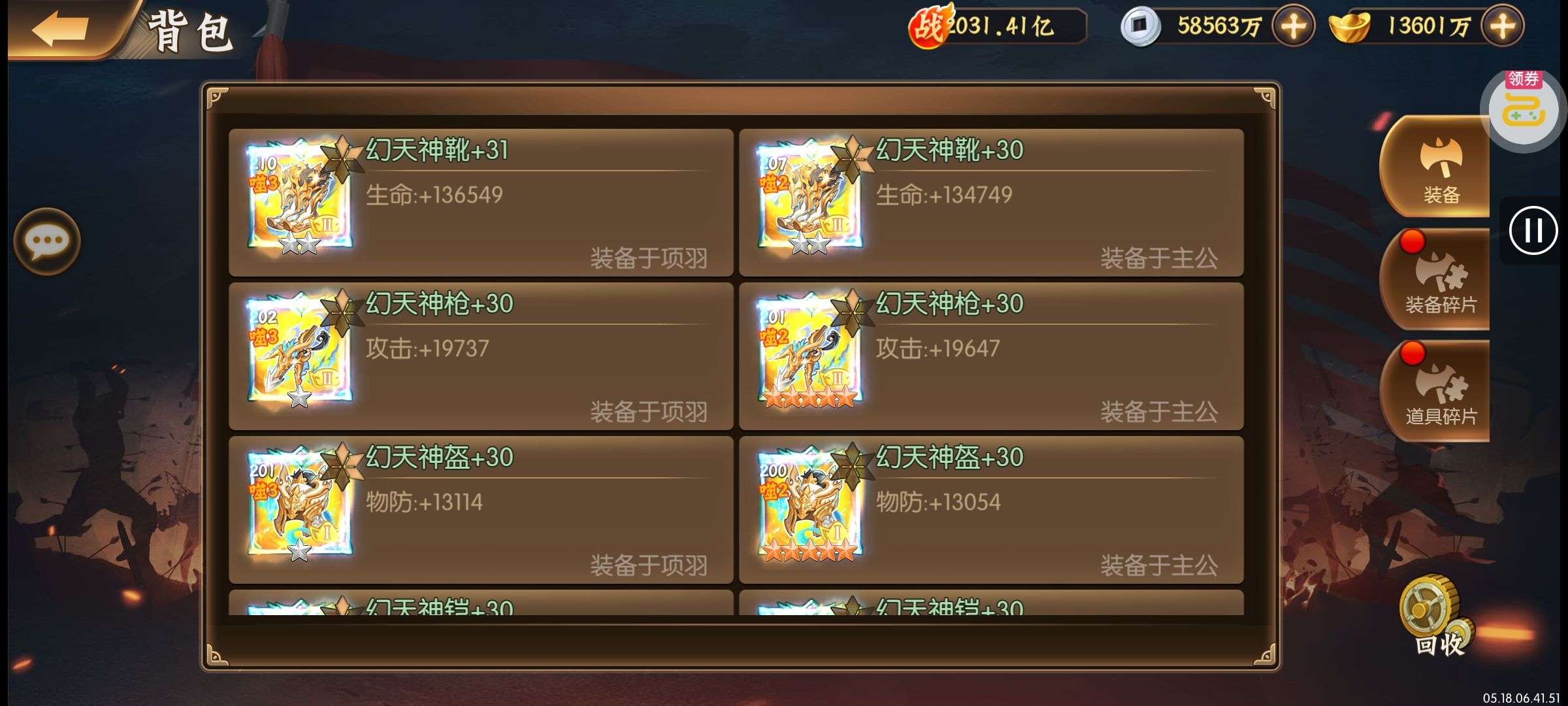The width and height of the screenshot is (1568, 706).
Task: Tap the pause recording button
Action: point(1533,230)
